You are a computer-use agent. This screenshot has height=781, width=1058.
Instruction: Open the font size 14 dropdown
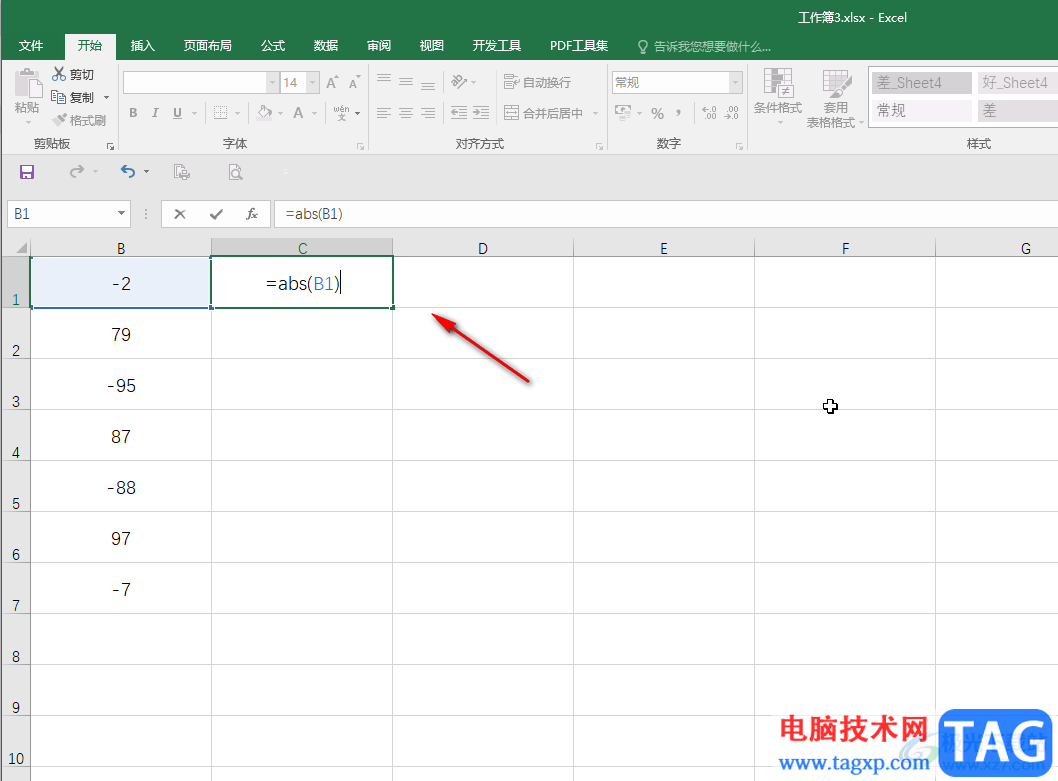tap(312, 82)
